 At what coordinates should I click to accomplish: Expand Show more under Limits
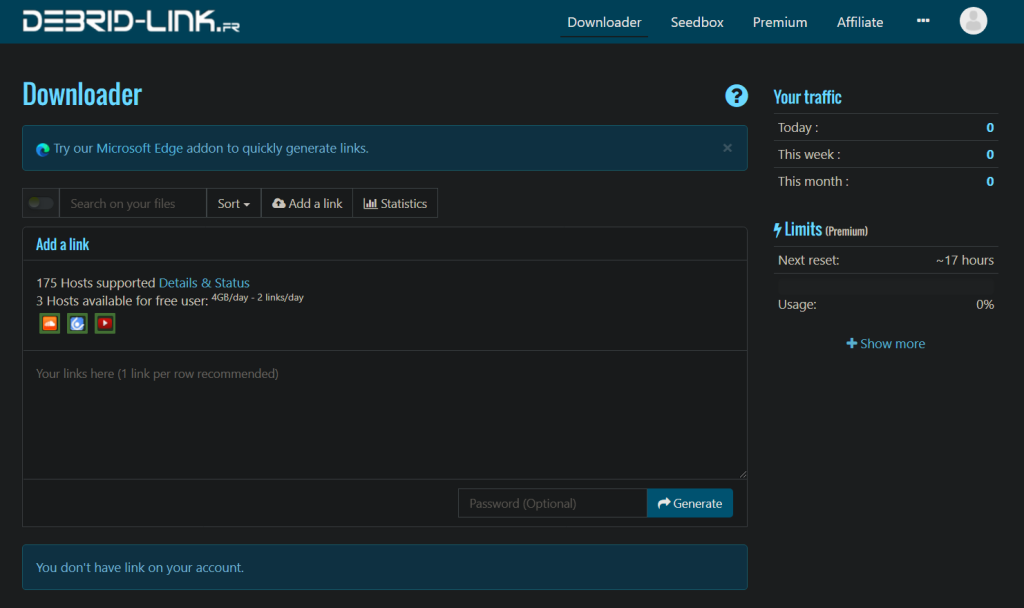pyautogui.click(x=885, y=343)
